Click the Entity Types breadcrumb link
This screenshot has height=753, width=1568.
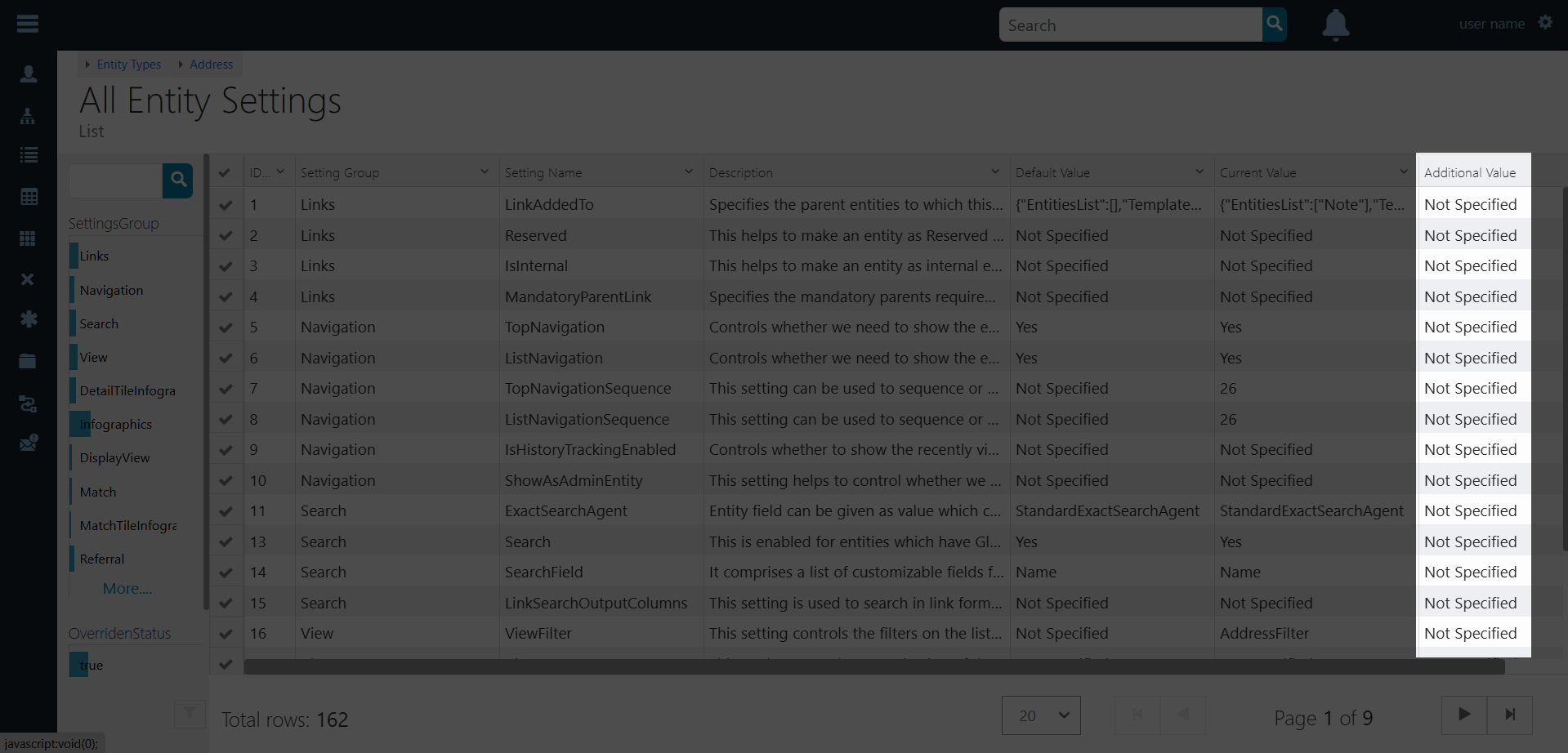129,65
